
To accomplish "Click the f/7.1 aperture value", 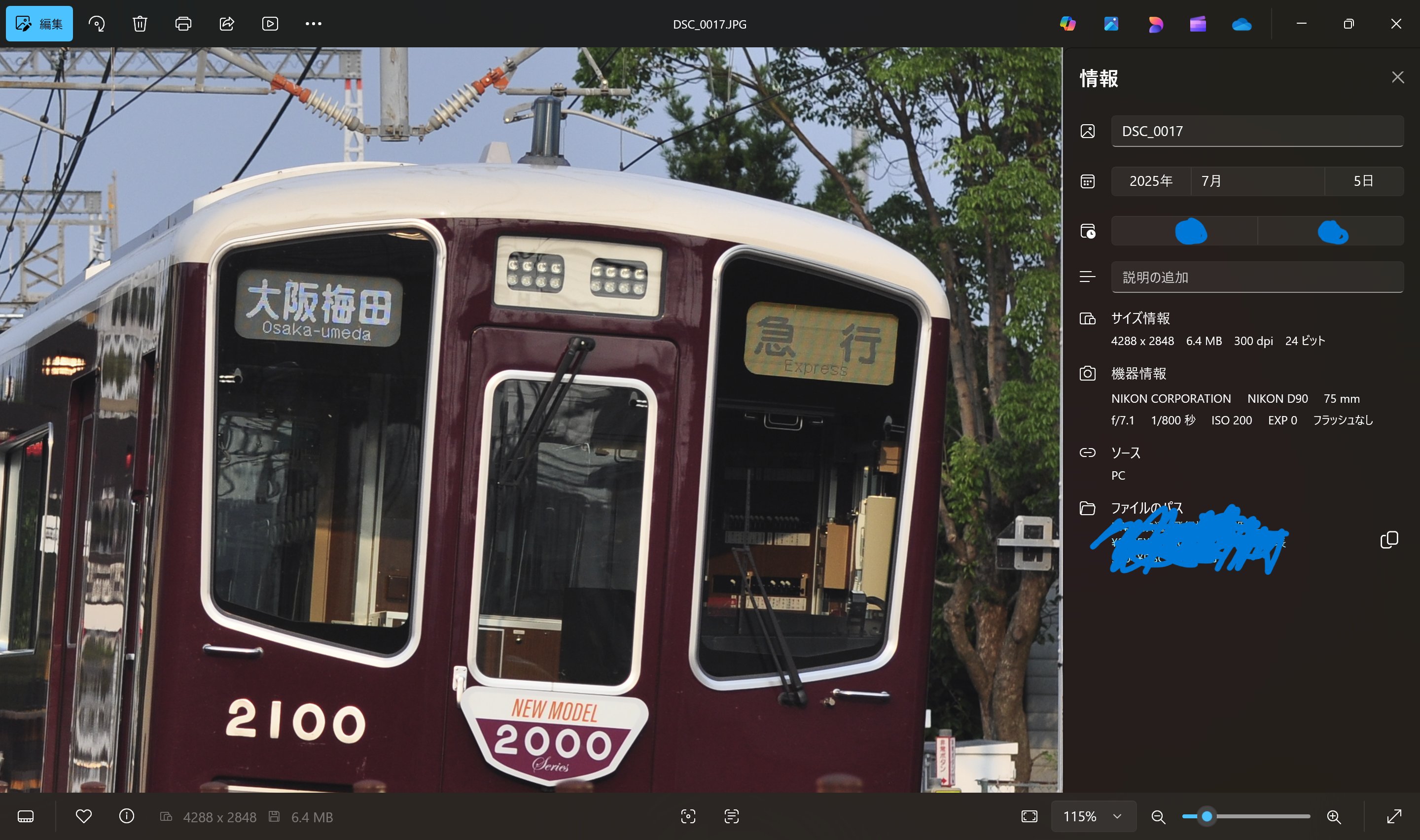I will point(1123,420).
